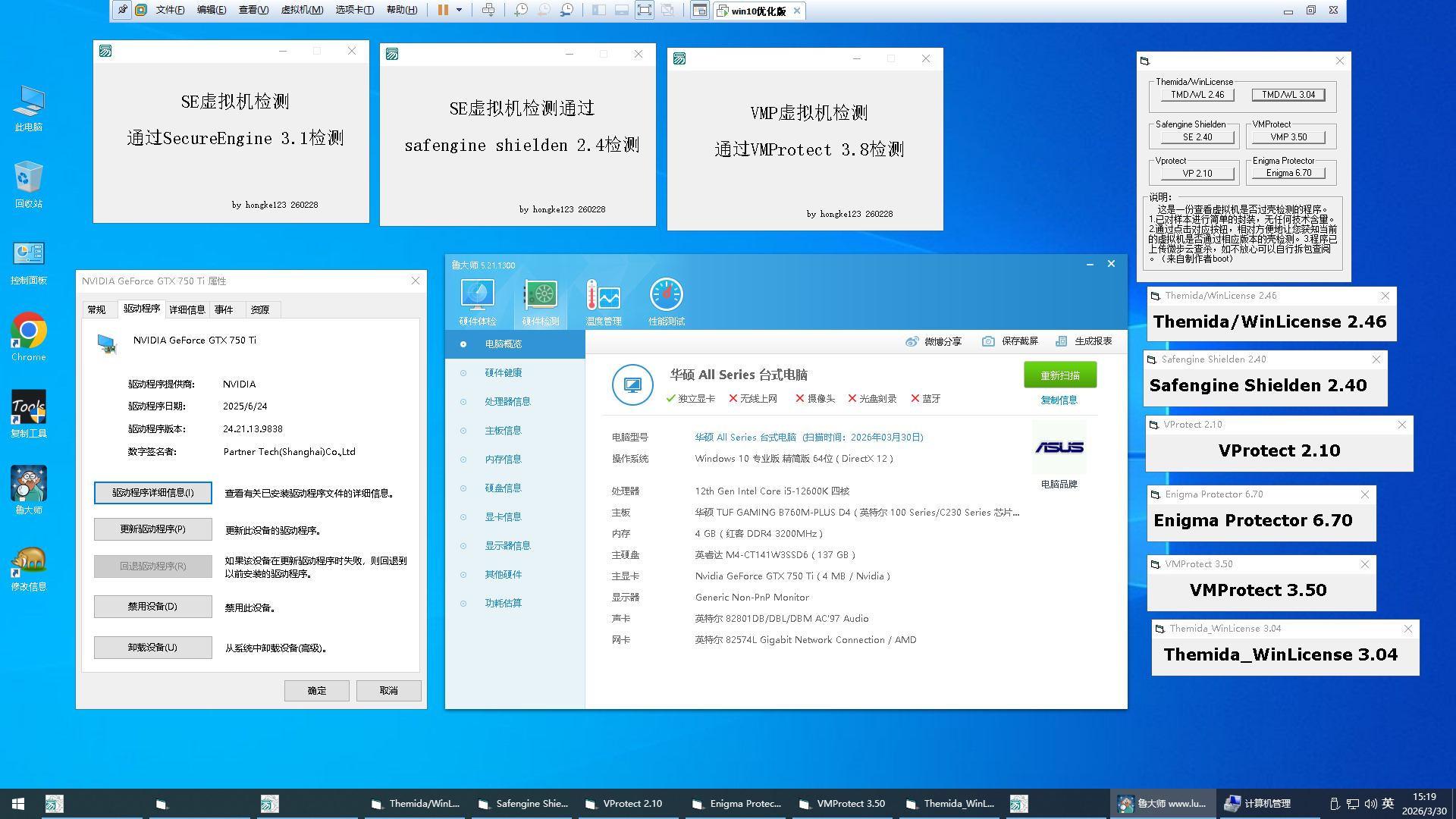
Task: Switch to the 详细信息 tab
Action: tap(187, 309)
